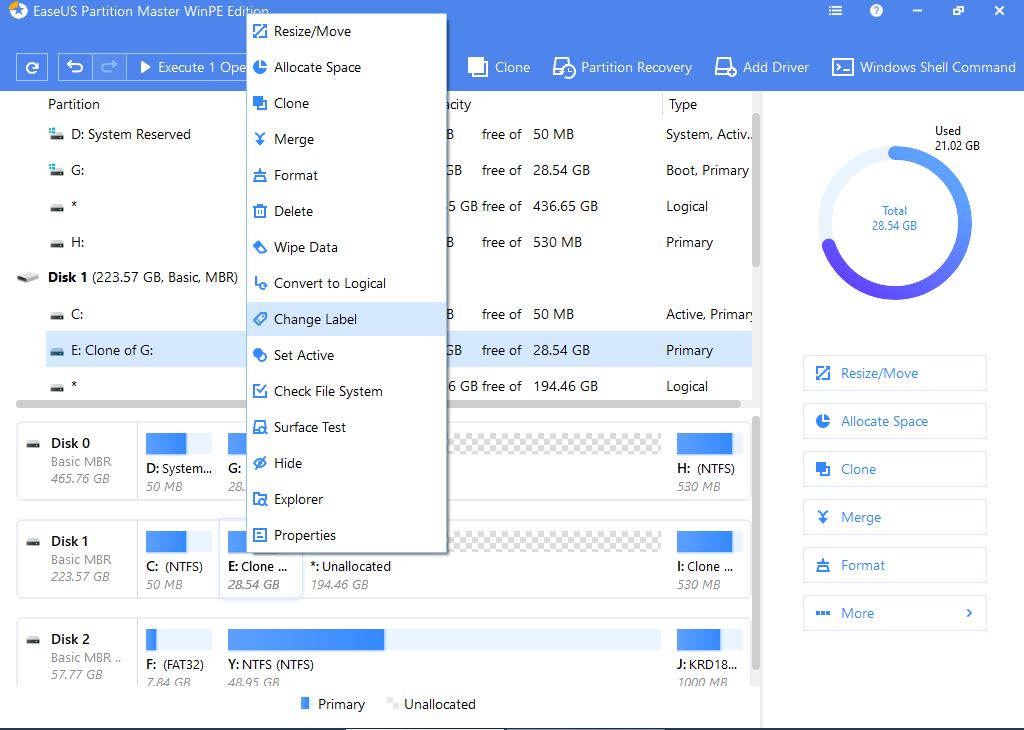Image resolution: width=1024 pixels, height=730 pixels.
Task: Expand the More options in the right panel
Action: [894, 613]
